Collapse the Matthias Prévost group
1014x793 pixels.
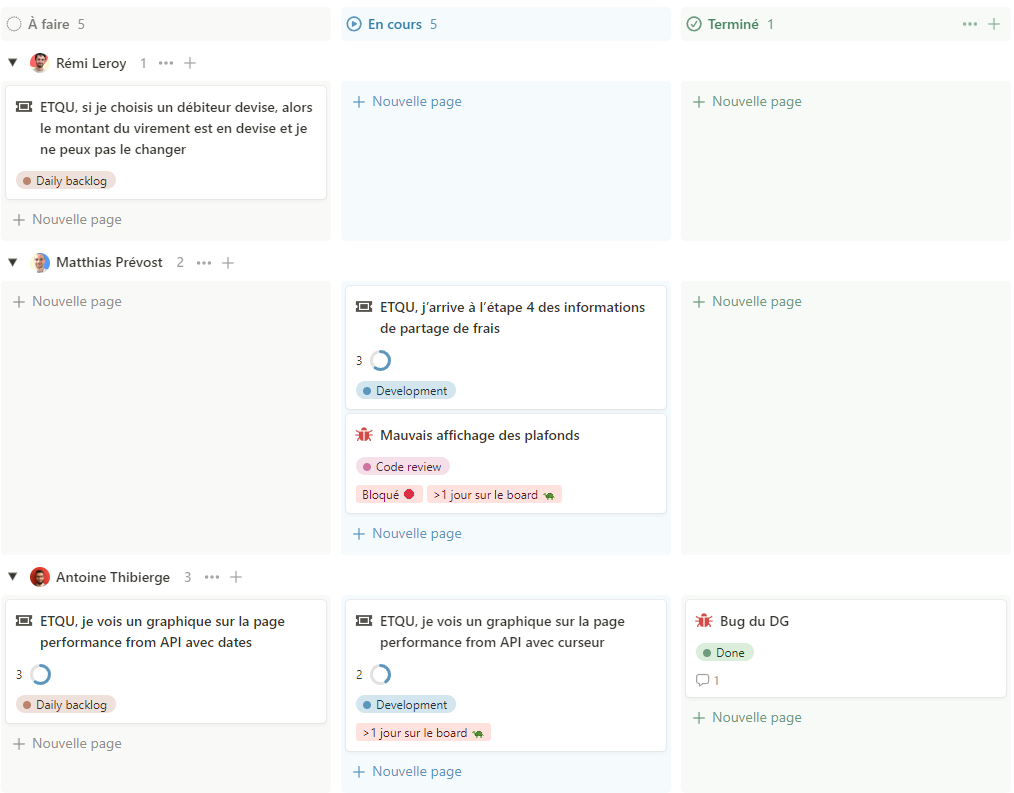tap(13, 263)
